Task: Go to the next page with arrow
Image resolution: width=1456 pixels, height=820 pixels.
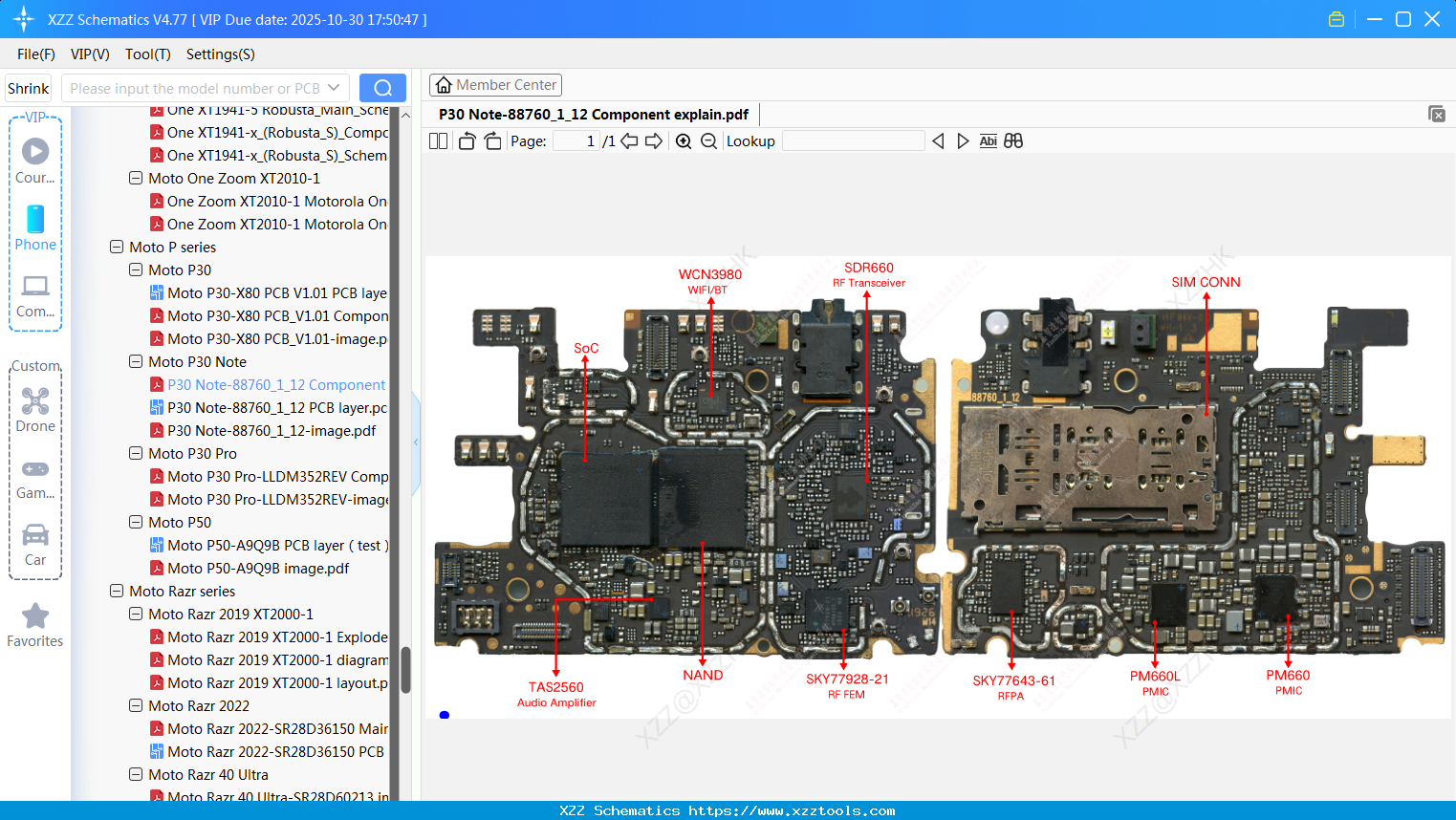Action: 655,140
